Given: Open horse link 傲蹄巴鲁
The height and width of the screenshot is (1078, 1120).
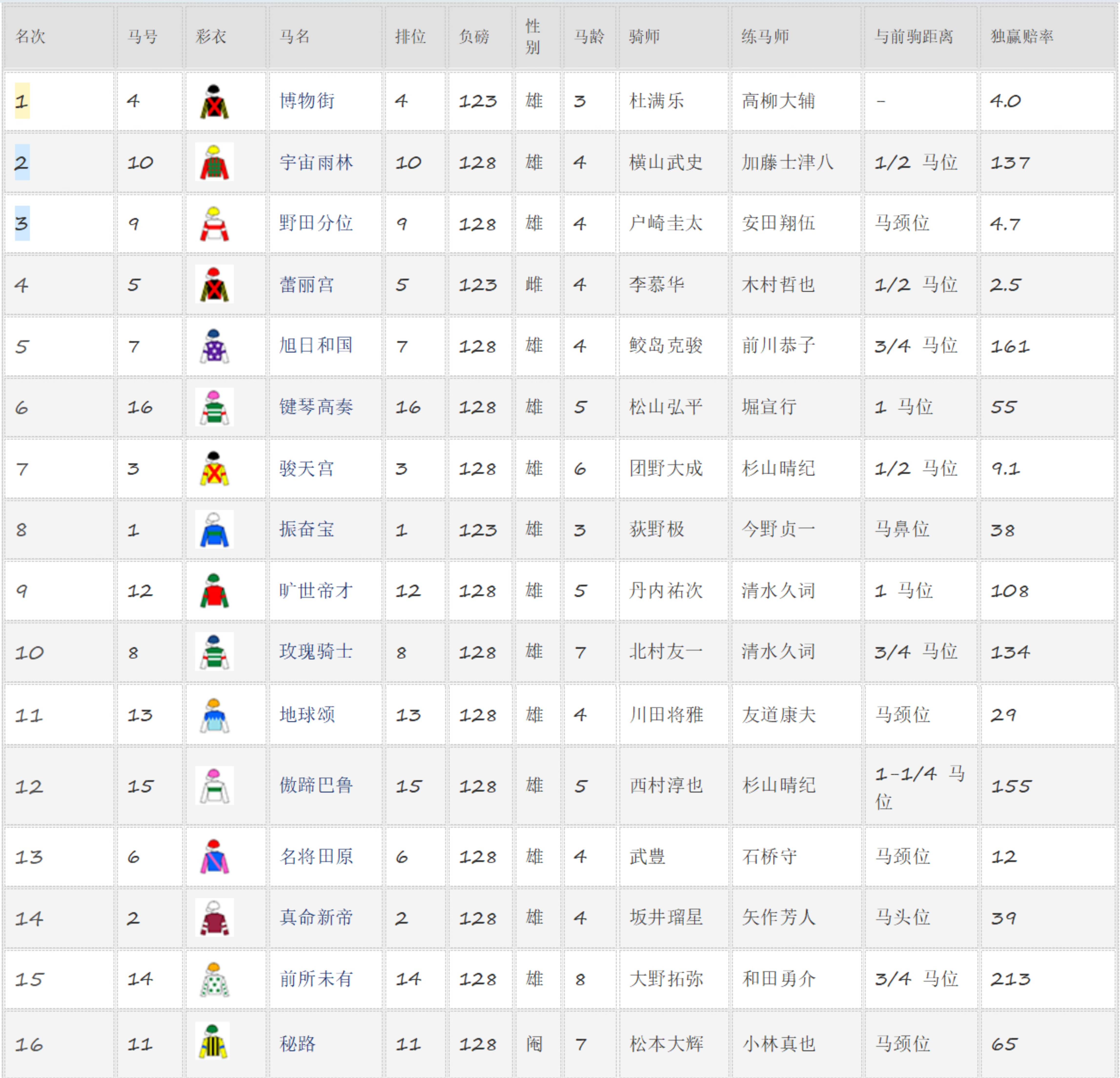Looking at the screenshot, I should [316, 786].
